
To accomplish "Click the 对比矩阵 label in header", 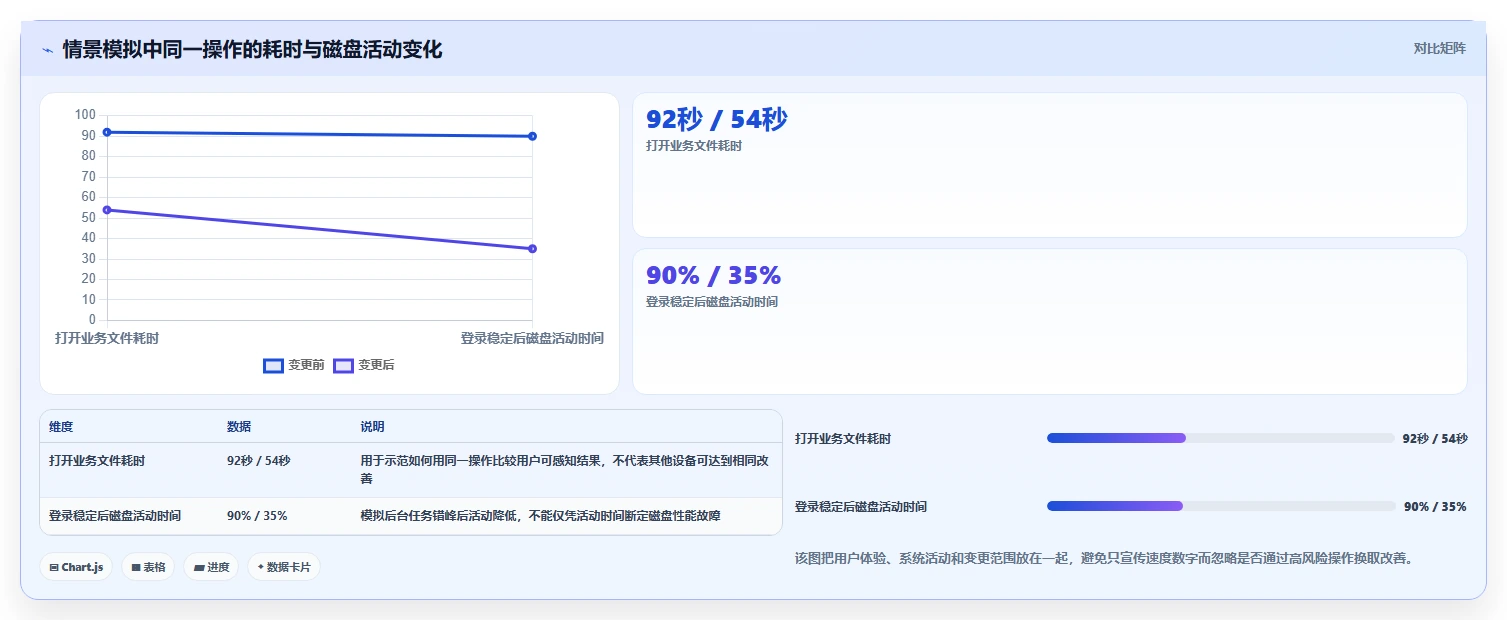I will coord(1439,49).
